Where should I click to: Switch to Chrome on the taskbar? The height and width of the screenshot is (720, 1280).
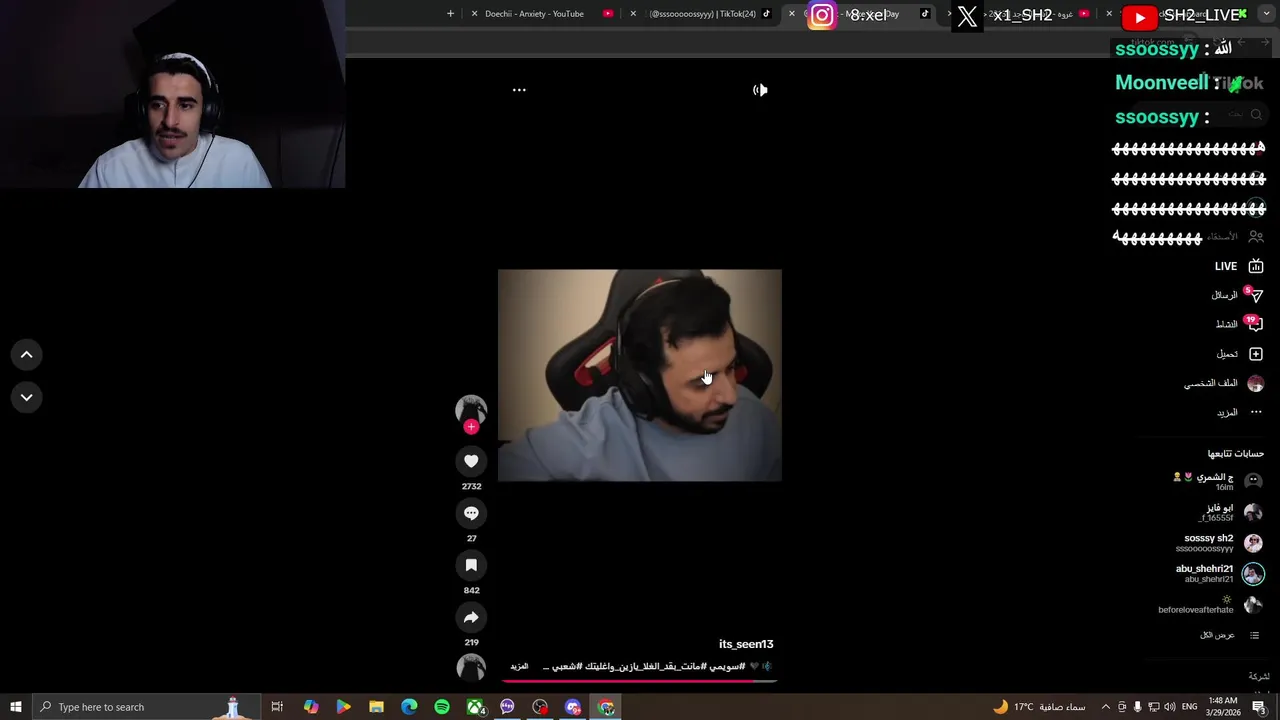click(x=606, y=707)
